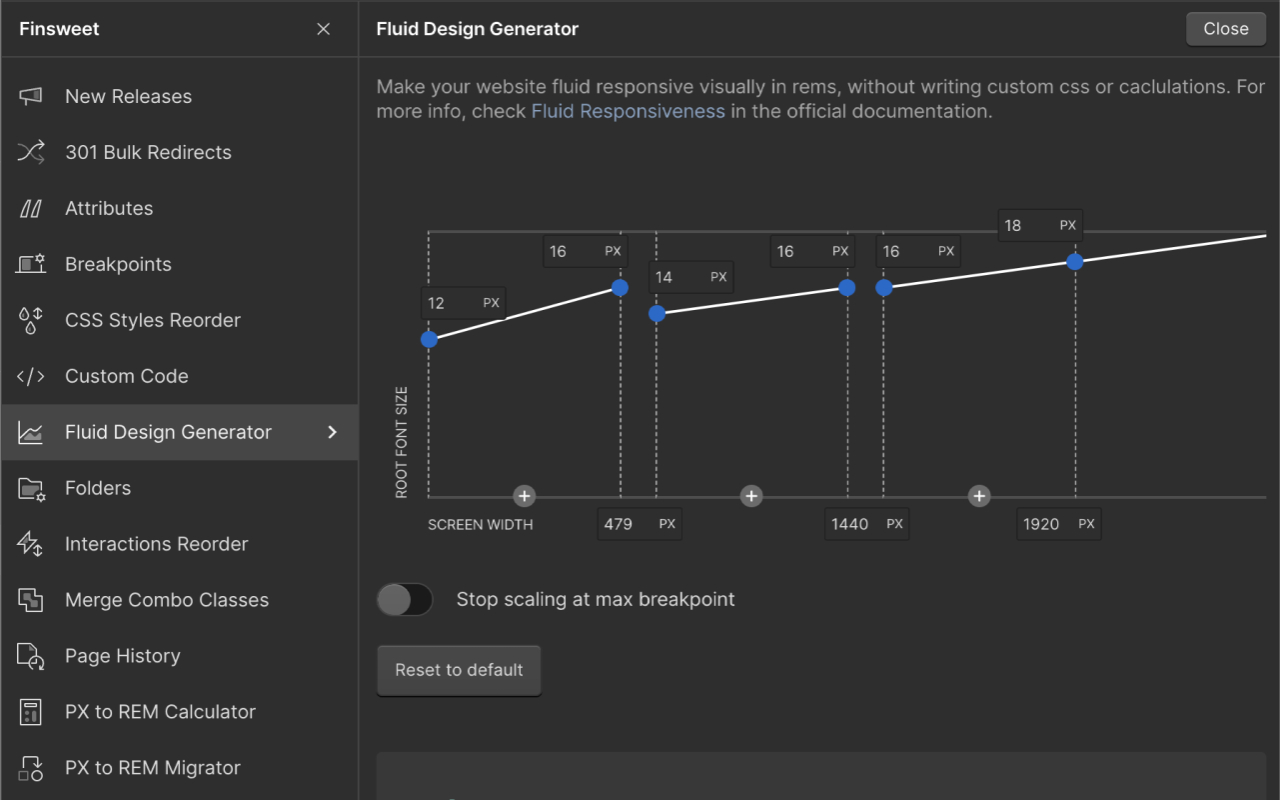
Task: Select the PX to REM Migrator tool
Action: tap(151, 768)
